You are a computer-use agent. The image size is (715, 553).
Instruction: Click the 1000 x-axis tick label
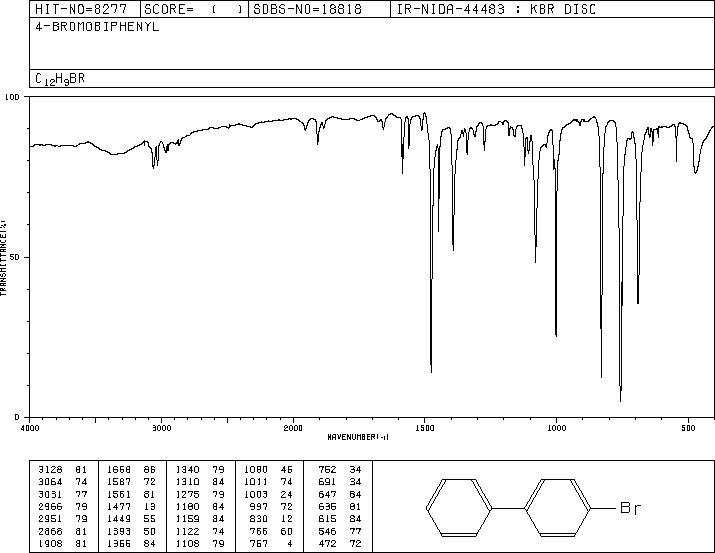click(x=556, y=428)
